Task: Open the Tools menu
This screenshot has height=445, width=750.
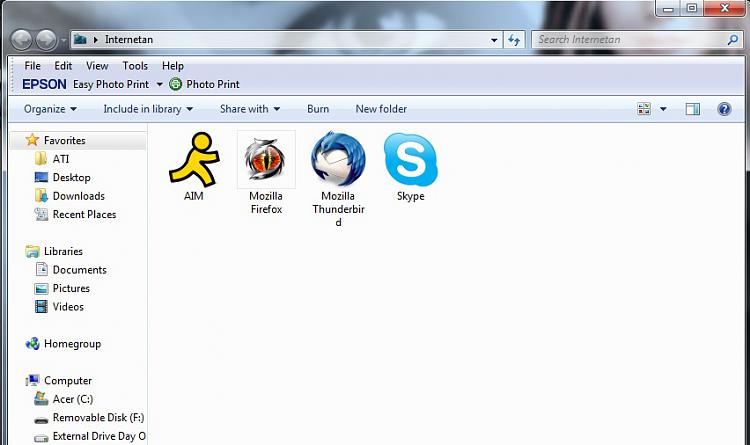Action: pyautogui.click(x=135, y=66)
